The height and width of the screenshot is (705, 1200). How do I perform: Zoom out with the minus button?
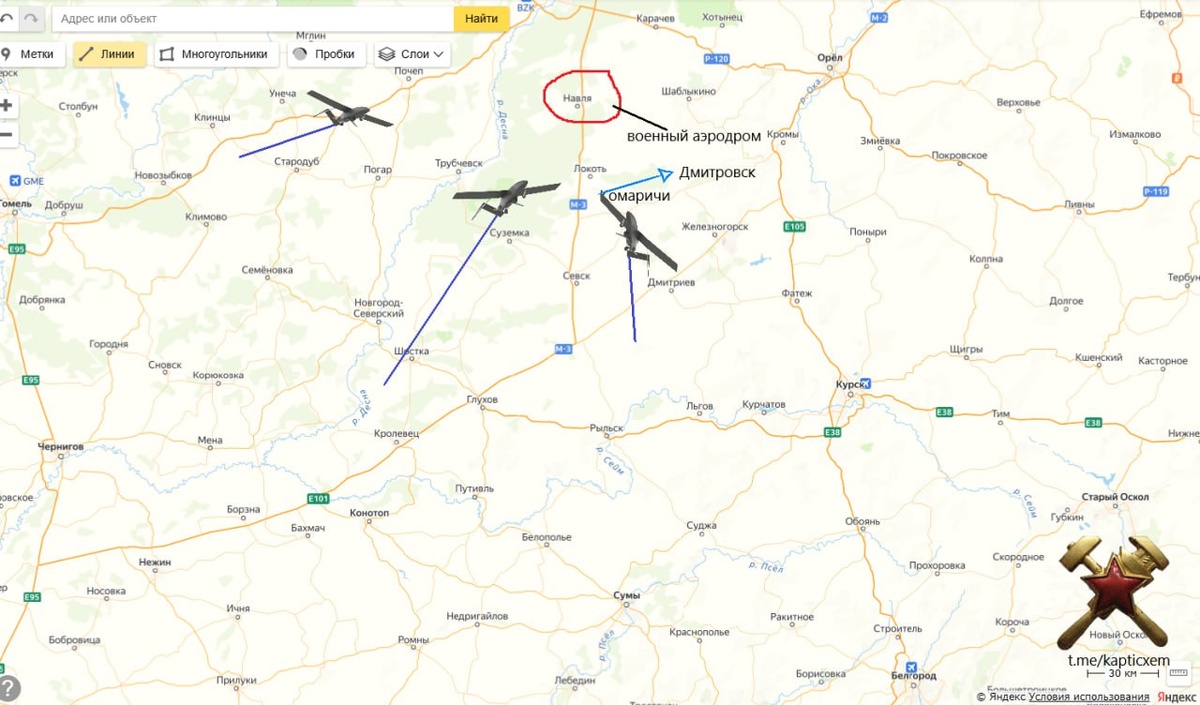pyautogui.click(x=6, y=134)
